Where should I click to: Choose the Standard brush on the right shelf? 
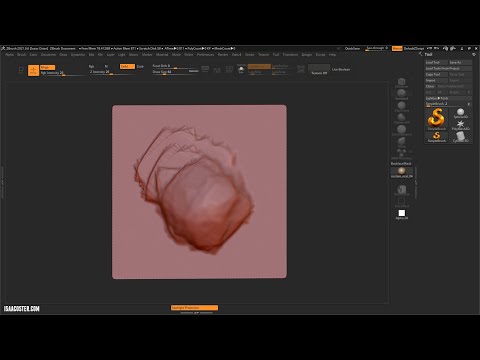pos(401,95)
